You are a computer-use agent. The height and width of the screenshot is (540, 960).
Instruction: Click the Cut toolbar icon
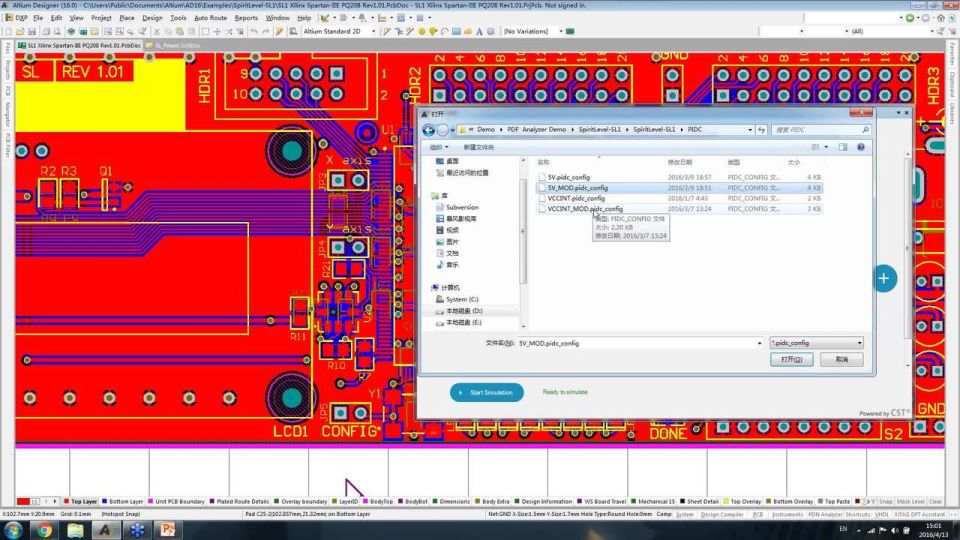157,31
